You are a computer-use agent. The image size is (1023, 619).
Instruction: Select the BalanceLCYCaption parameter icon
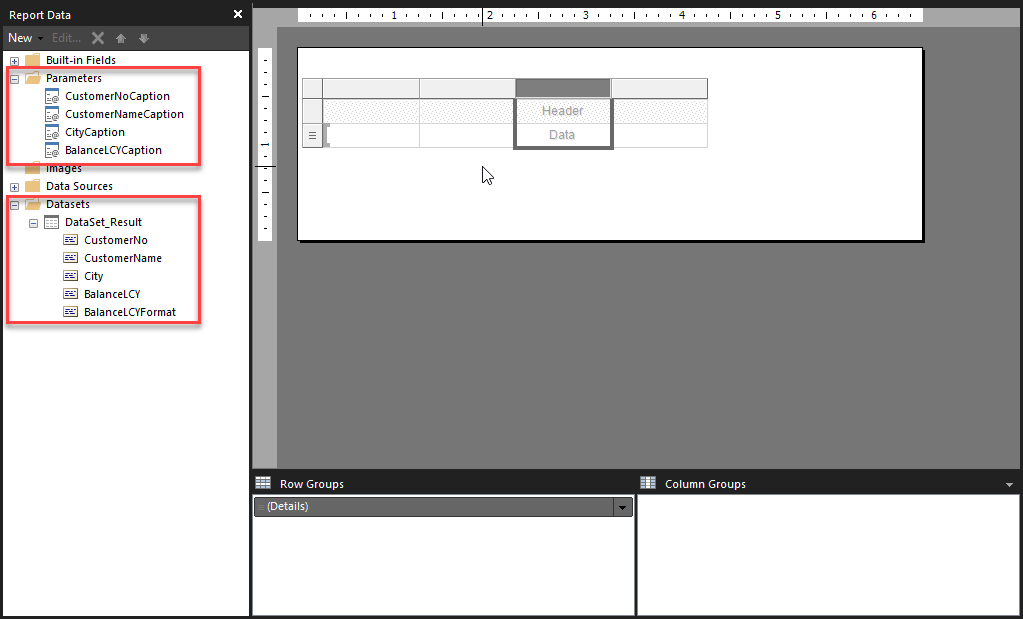tap(51, 149)
